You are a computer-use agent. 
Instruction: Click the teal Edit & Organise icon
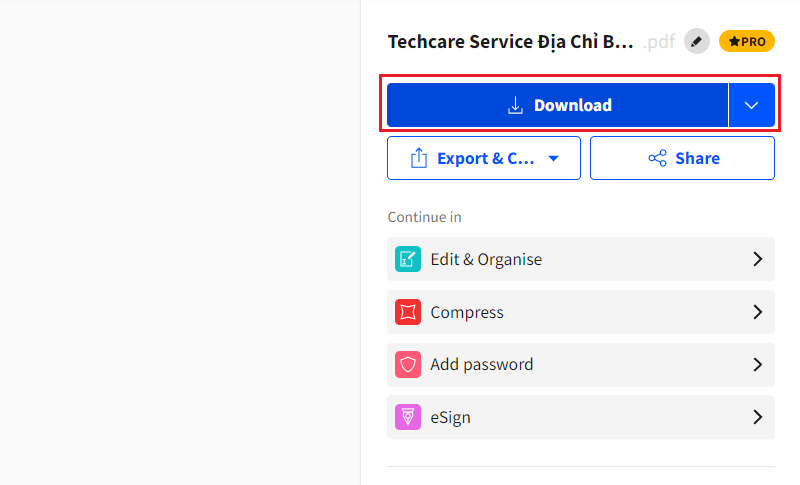click(408, 259)
